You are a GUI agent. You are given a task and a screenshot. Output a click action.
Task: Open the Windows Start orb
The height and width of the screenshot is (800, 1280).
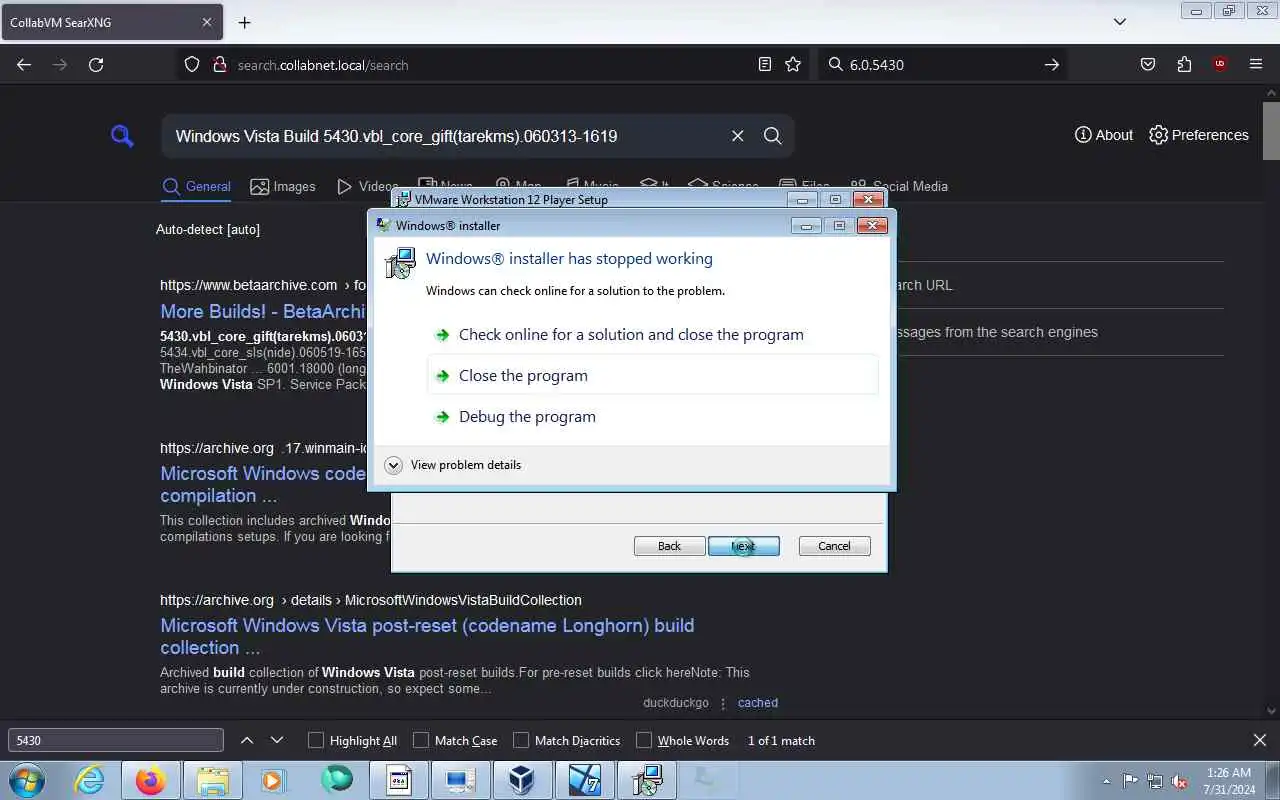coord(27,780)
